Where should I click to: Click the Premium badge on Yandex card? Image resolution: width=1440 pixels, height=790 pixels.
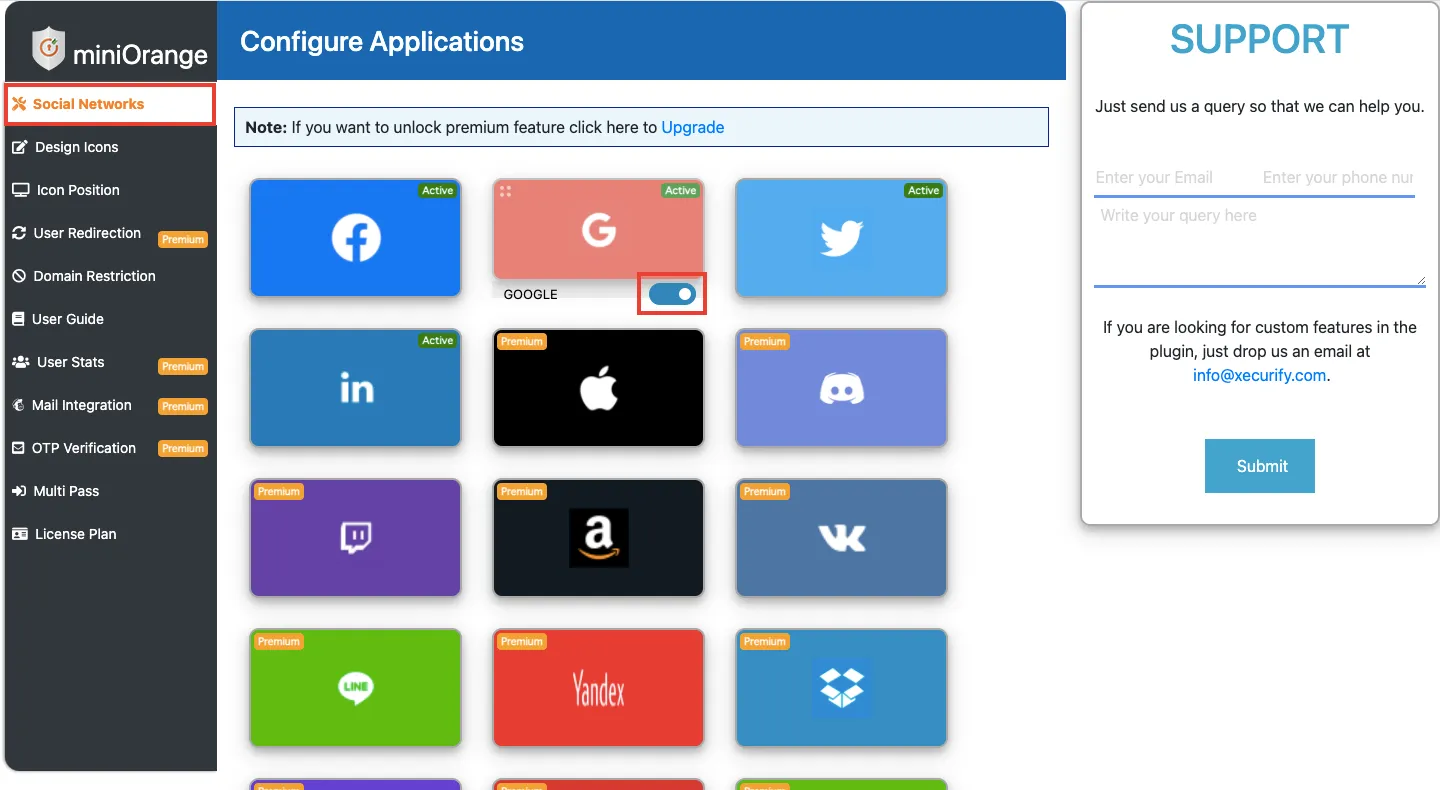[521, 641]
